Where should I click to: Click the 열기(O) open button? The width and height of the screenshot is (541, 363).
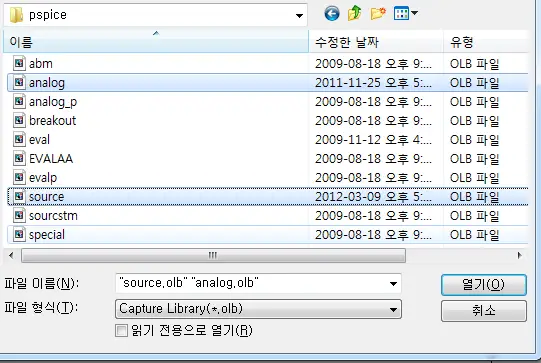484,285
